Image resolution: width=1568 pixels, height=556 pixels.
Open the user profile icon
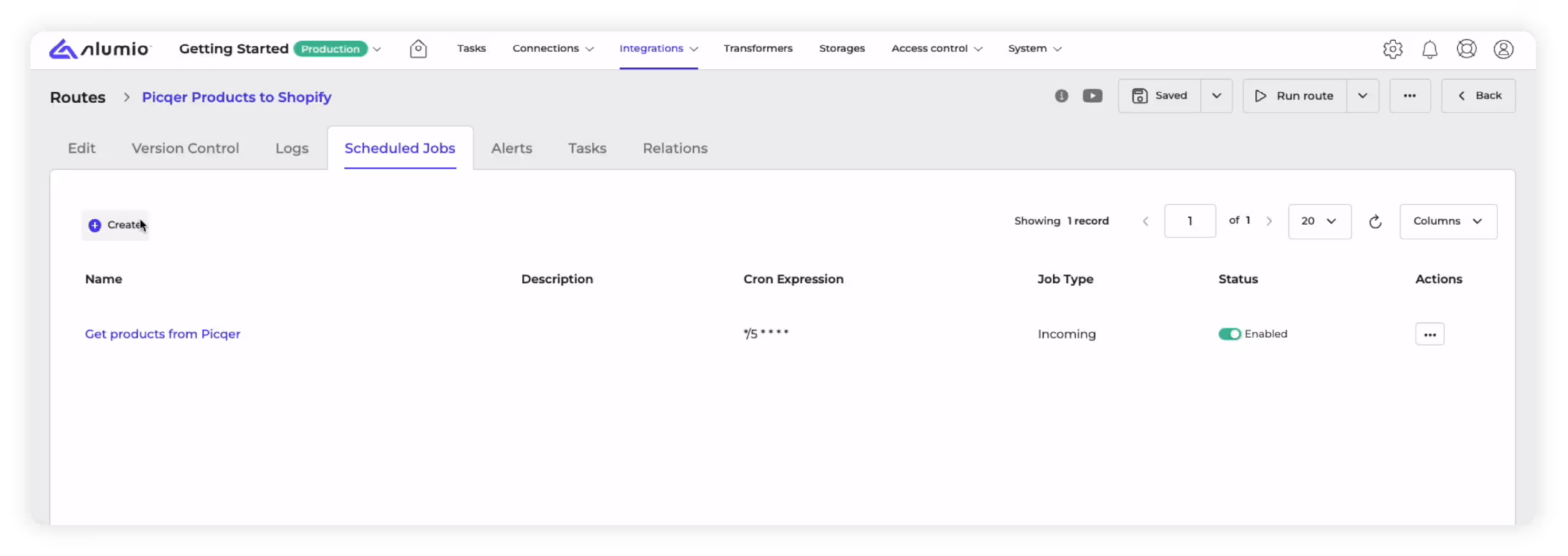1503,49
